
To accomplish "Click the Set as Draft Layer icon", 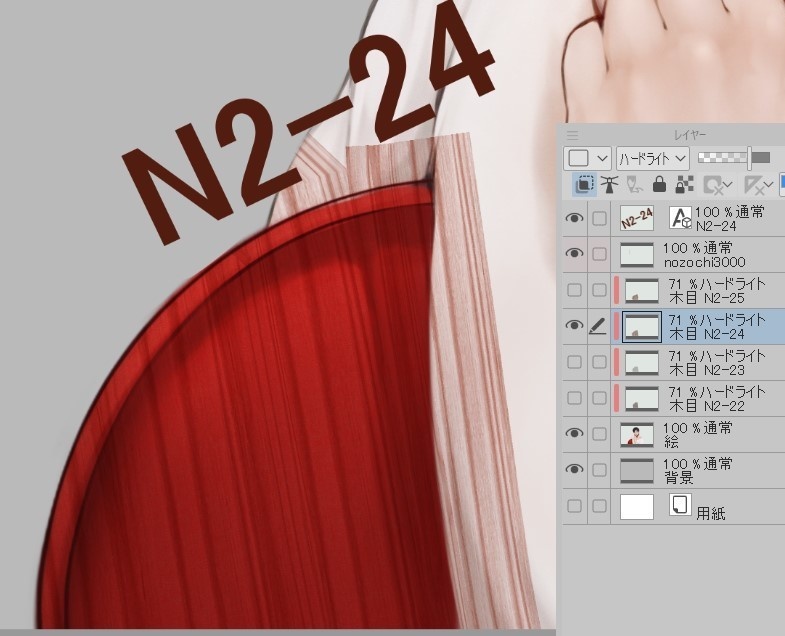I will tap(635, 185).
